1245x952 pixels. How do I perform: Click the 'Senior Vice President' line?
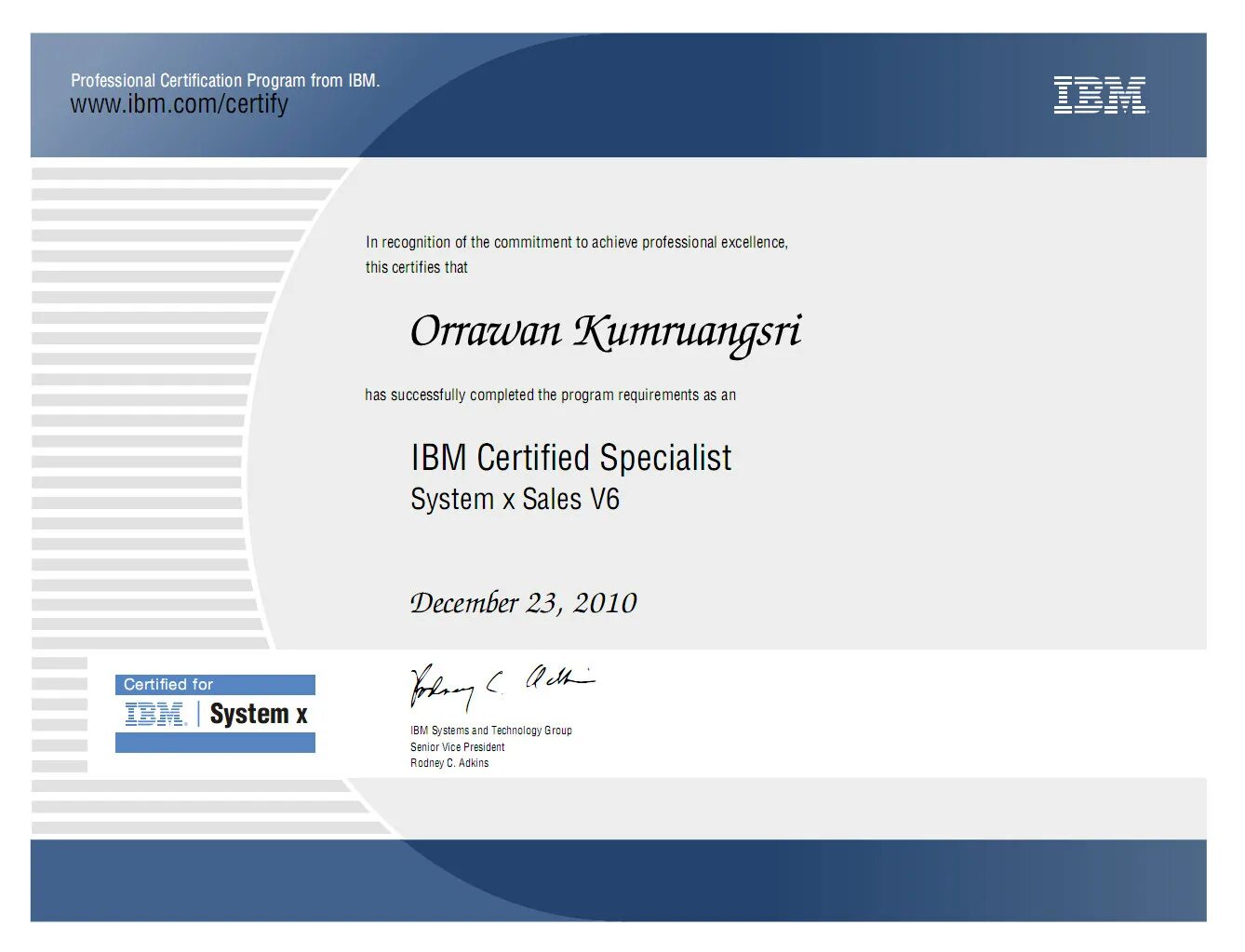(458, 747)
